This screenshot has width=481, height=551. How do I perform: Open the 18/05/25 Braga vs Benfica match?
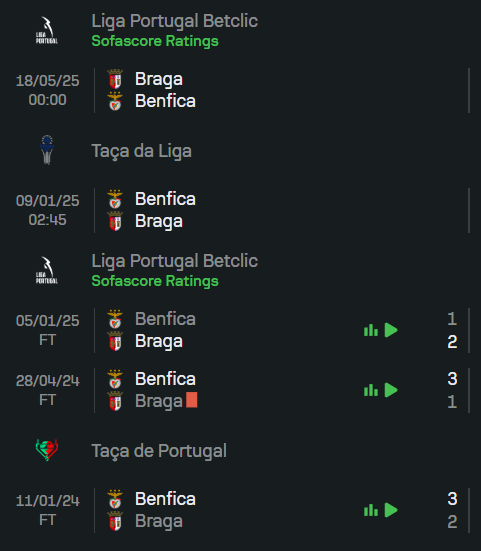click(242, 90)
